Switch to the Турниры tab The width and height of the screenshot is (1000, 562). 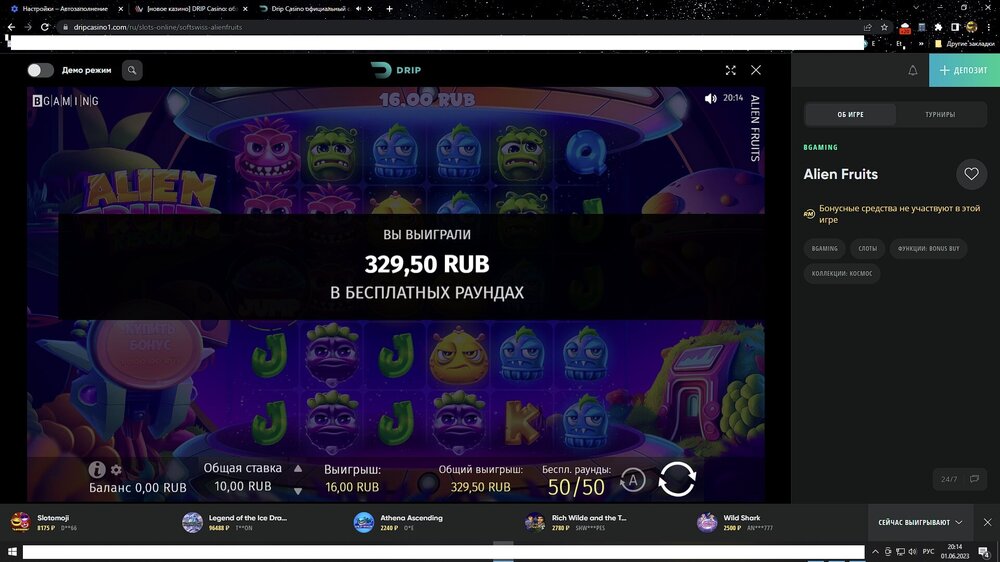click(940, 114)
